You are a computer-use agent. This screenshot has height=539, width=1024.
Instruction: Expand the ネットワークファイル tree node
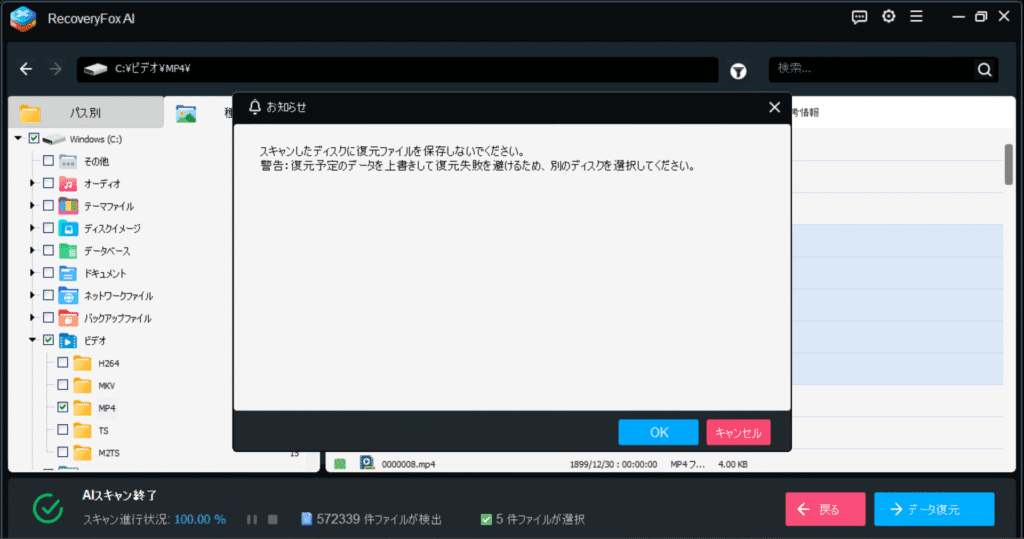(32, 295)
